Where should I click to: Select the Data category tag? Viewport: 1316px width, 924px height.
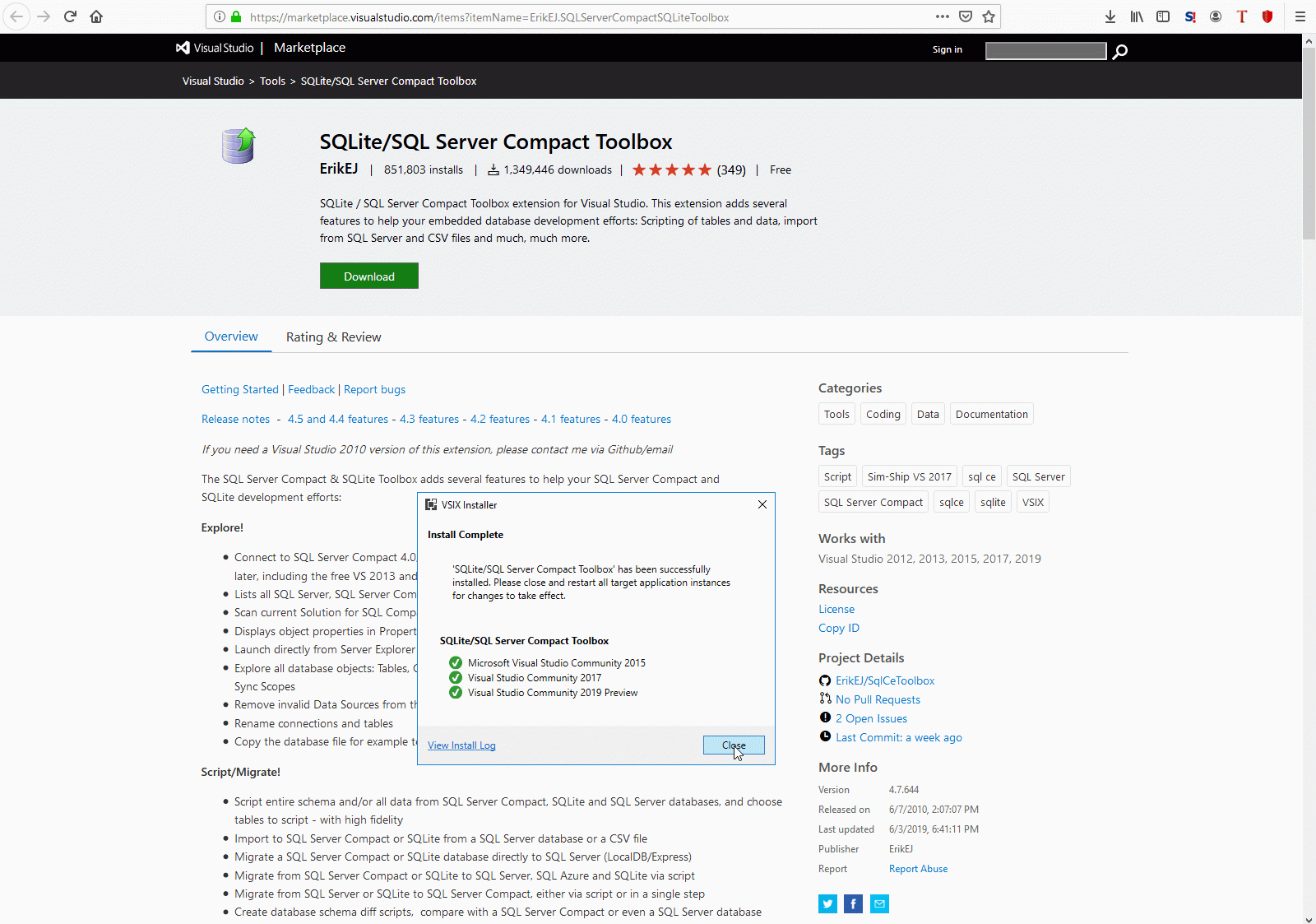tap(928, 414)
